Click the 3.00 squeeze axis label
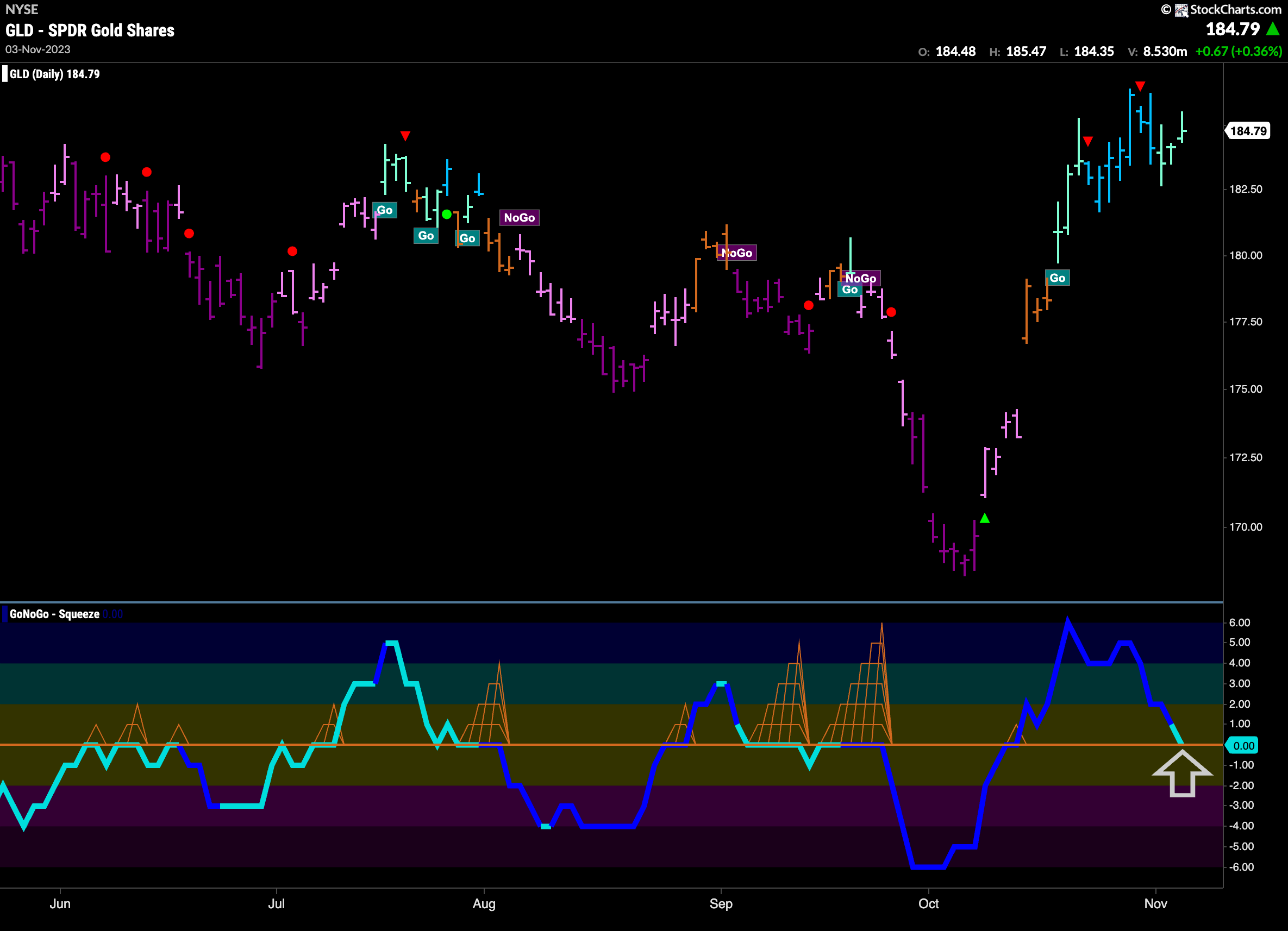The width and height of the screenshot is (1288, 931). click(1240, 683)
